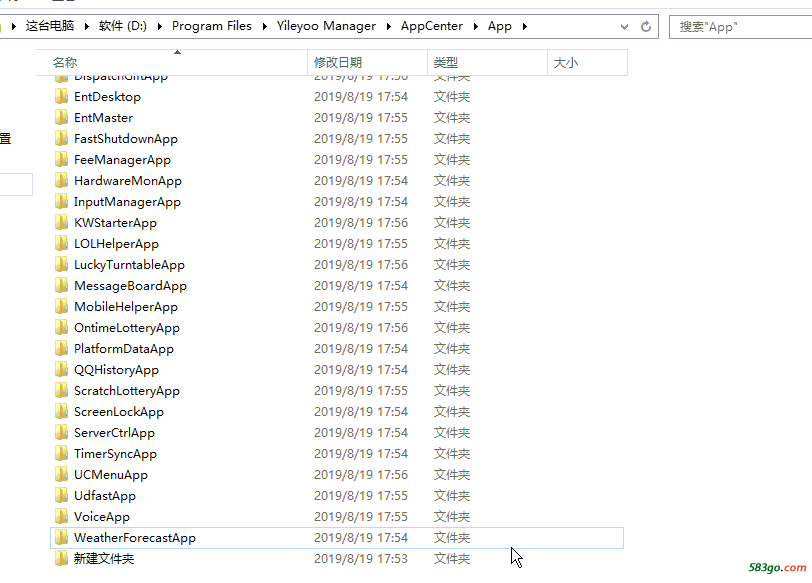The image size is (812, 583).
Task: Click the 类型 column header
Action: (445, 63)
